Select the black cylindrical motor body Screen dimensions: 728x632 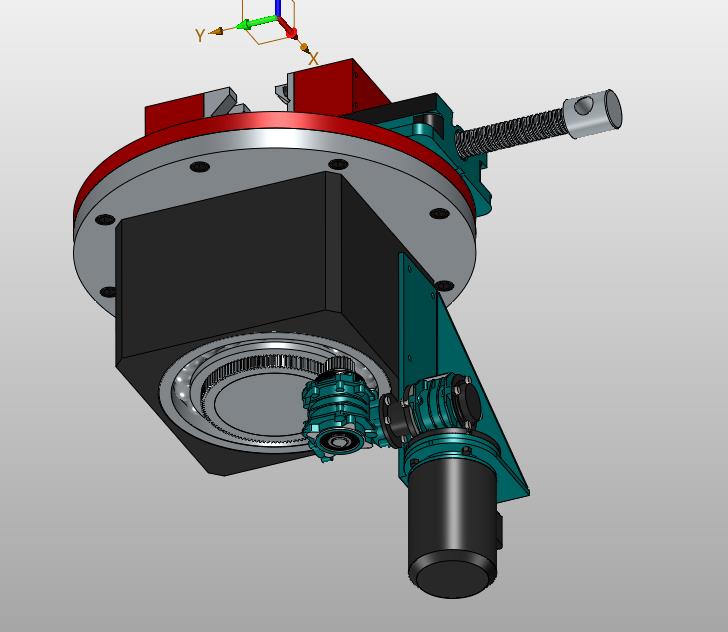tap(453, 525)
